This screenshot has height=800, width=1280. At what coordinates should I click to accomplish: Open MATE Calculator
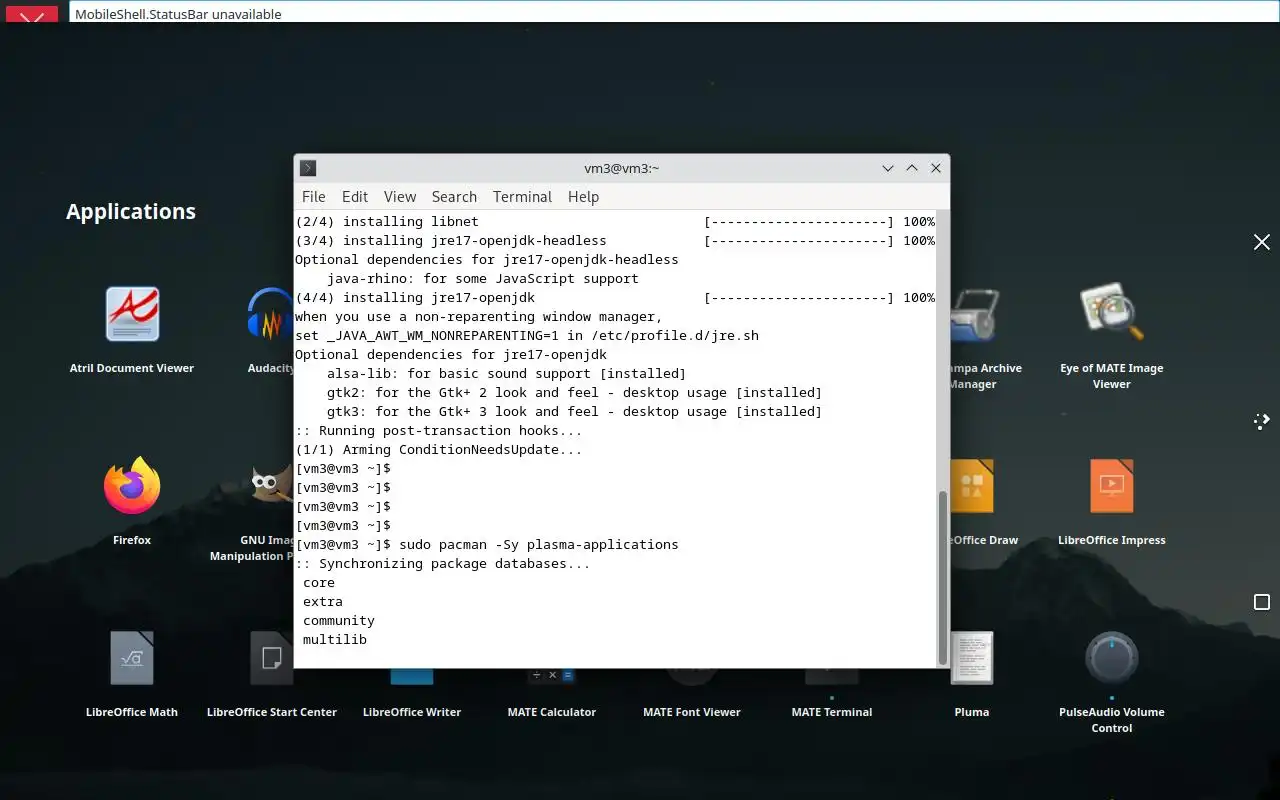[x=552, y=676]
